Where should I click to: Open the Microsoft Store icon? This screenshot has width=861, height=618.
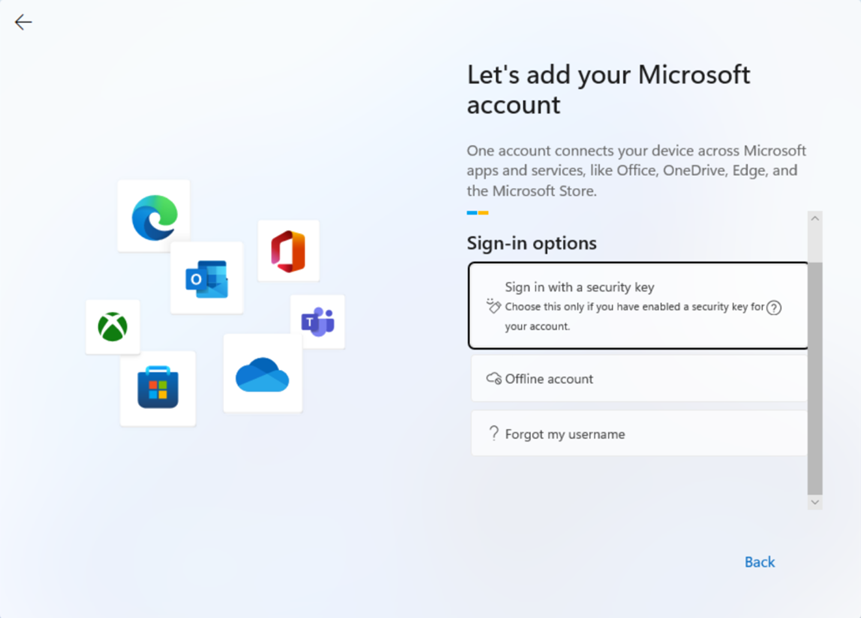click(157, 388)
